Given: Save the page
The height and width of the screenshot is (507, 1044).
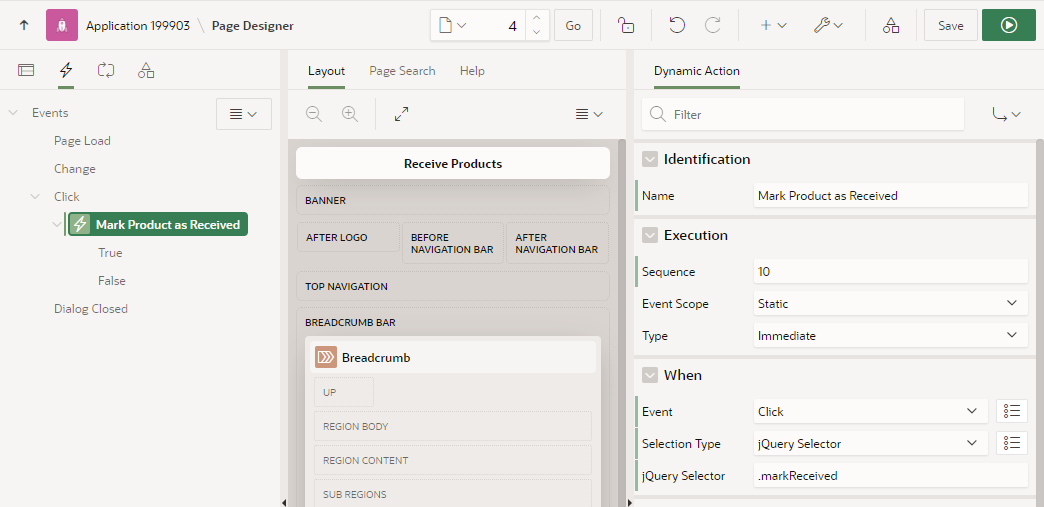Looking at the screenshot, I should tap(951, 25).
